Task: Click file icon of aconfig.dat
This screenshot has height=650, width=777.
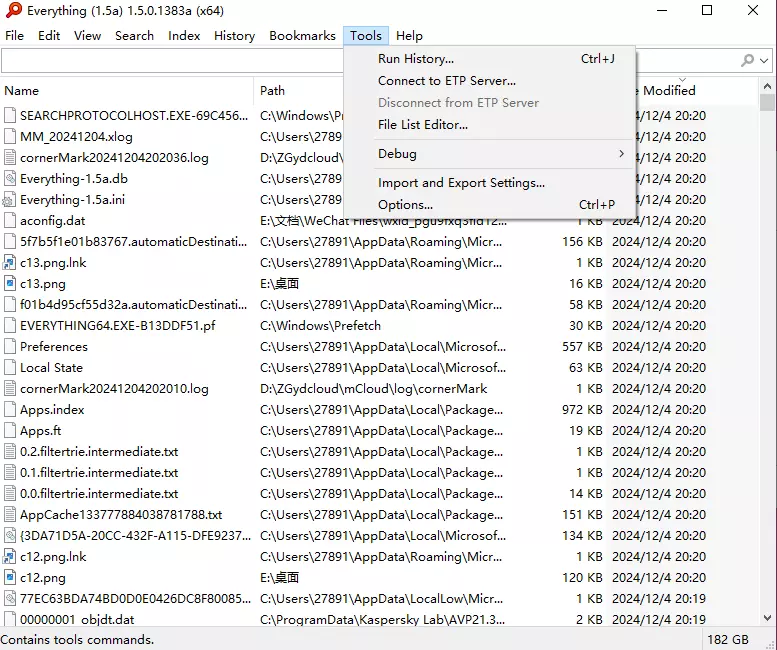Action: point(9,220)
